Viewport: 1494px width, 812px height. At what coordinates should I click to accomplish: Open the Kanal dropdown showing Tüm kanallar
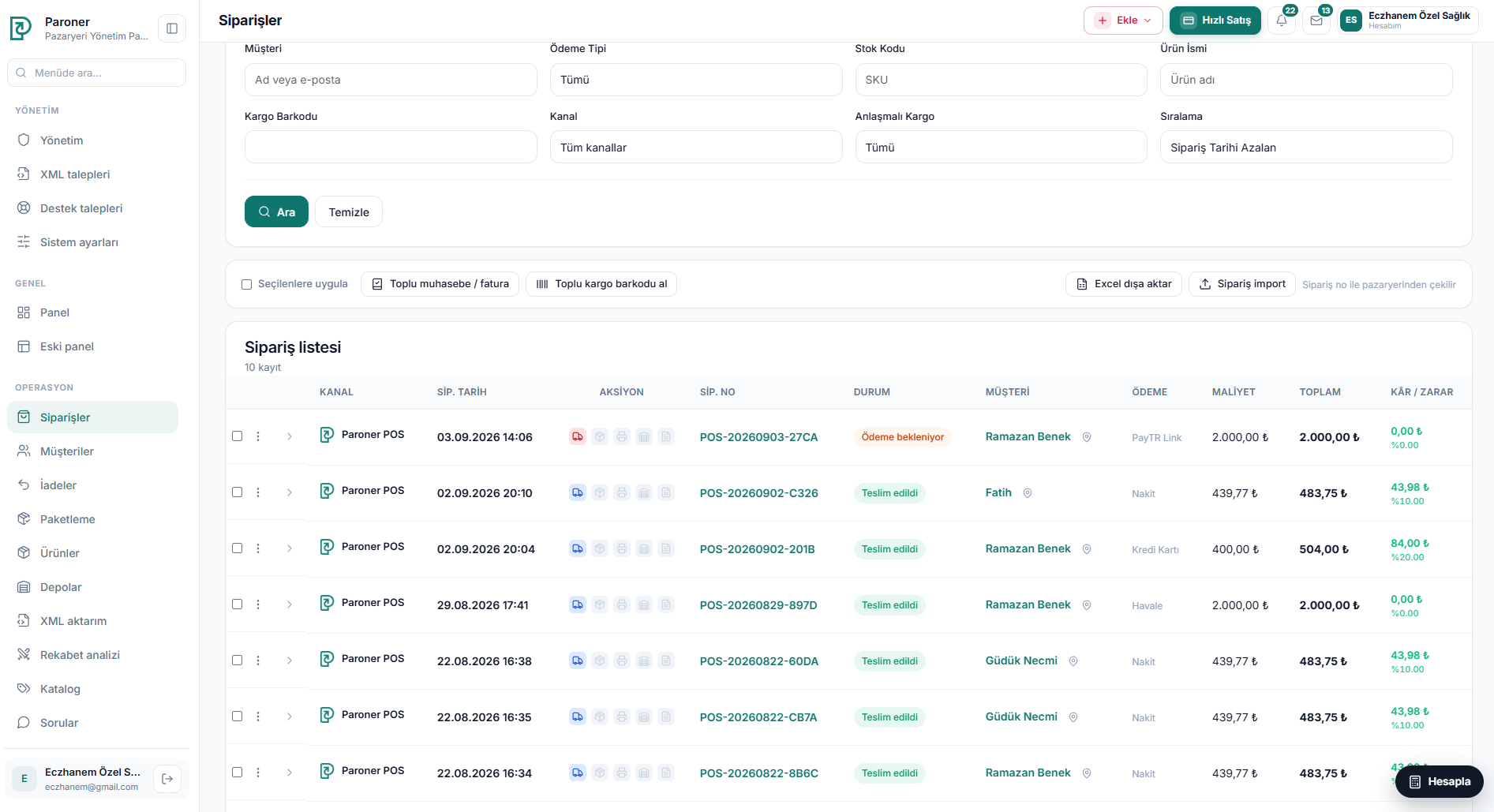(x=696, y=148)
